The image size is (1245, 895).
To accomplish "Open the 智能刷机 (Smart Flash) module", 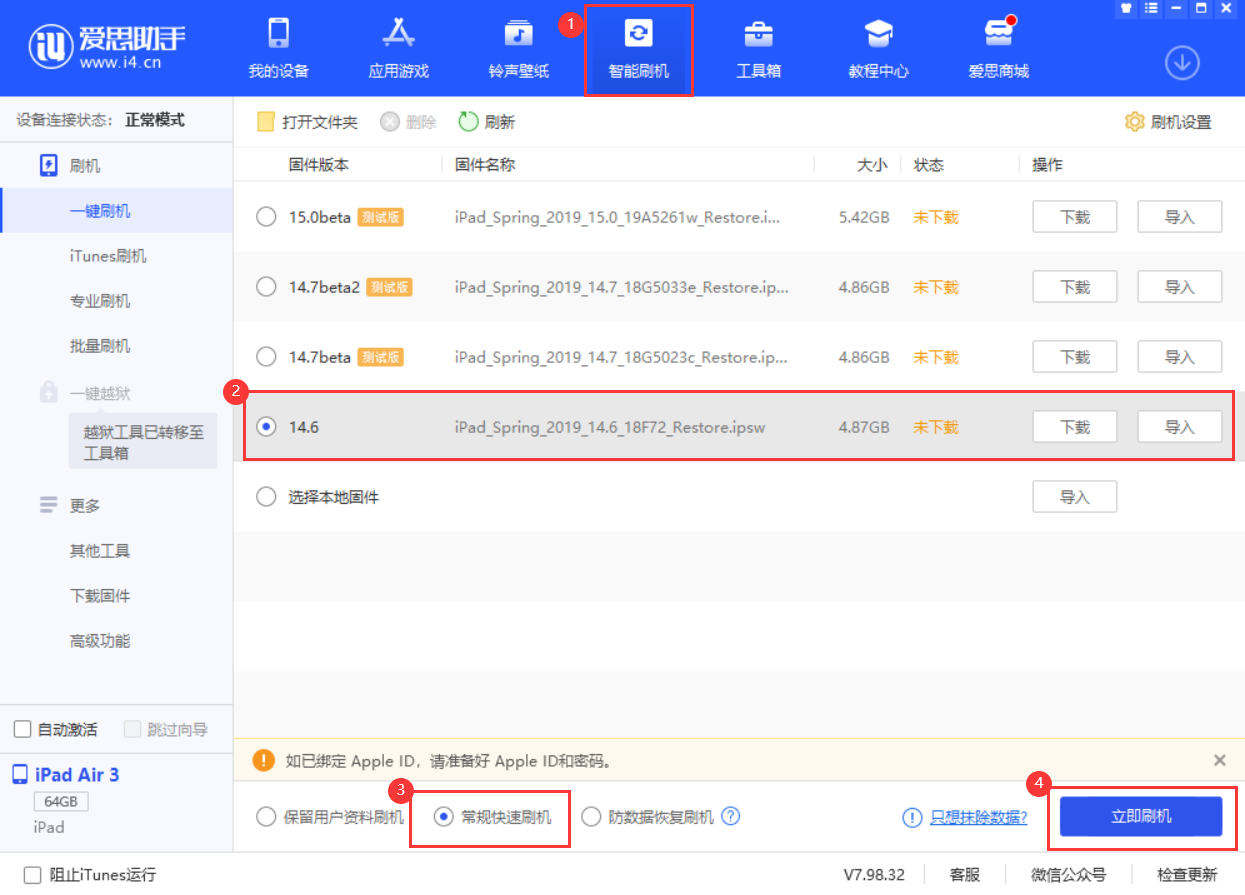I will (x=638, y=47).
